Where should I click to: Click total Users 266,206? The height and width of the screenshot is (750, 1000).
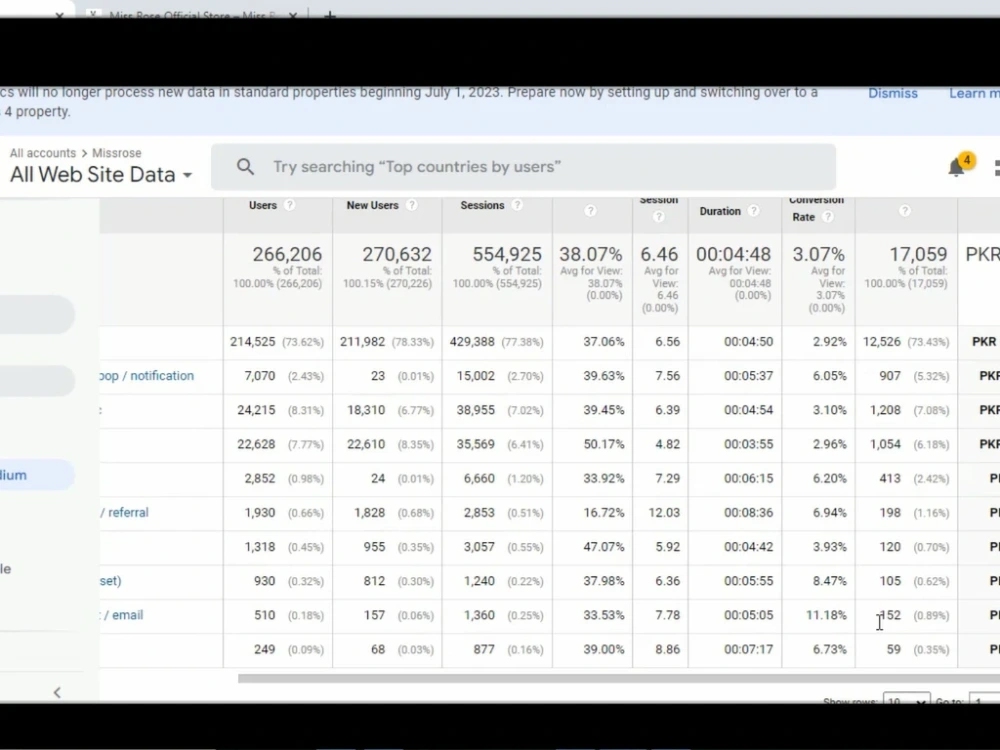point(287,254)
